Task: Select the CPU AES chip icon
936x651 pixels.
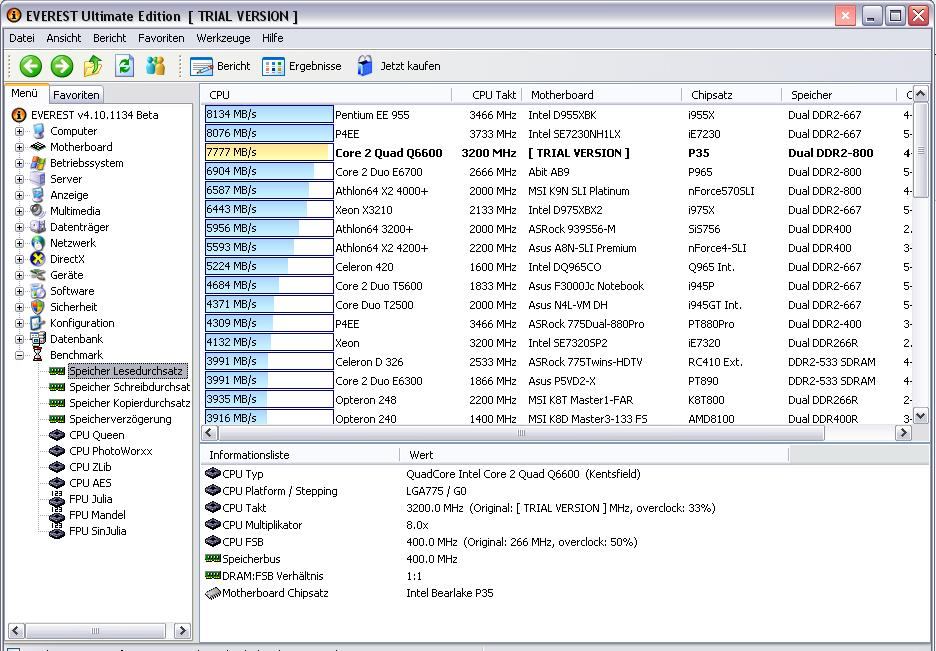Action: [57, 483]
